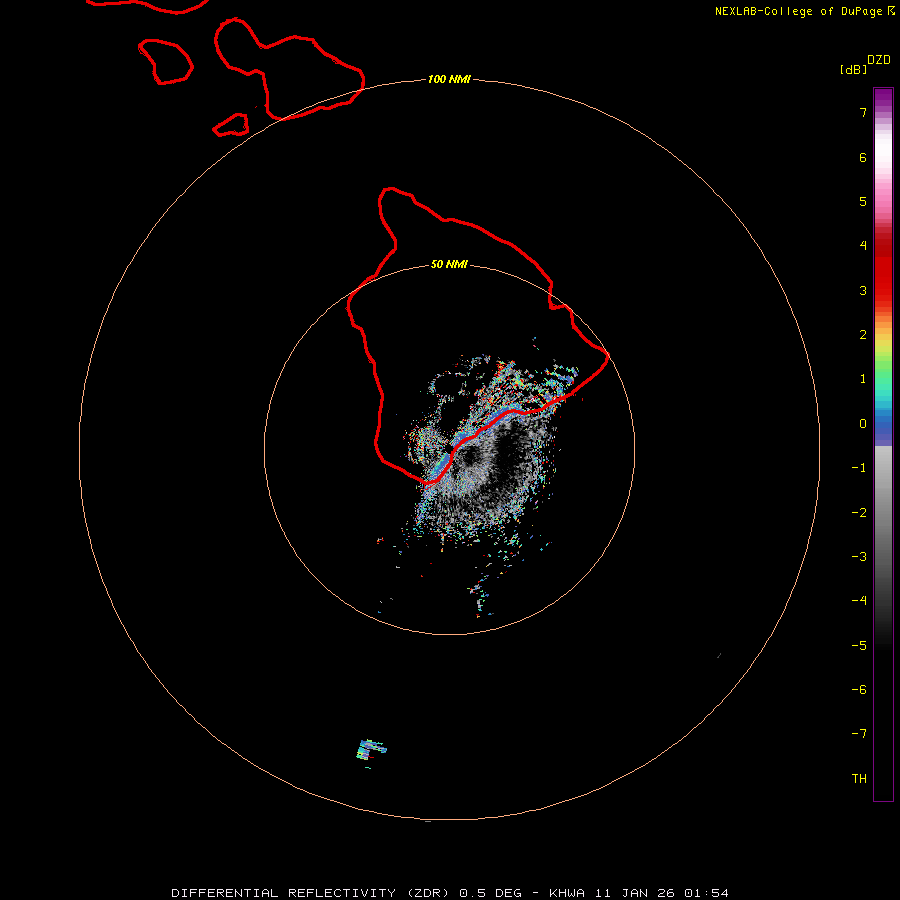Click the -7 value on color scale
Screen dimensions: 900x900
pyautogui.click(x=859, y=734)
